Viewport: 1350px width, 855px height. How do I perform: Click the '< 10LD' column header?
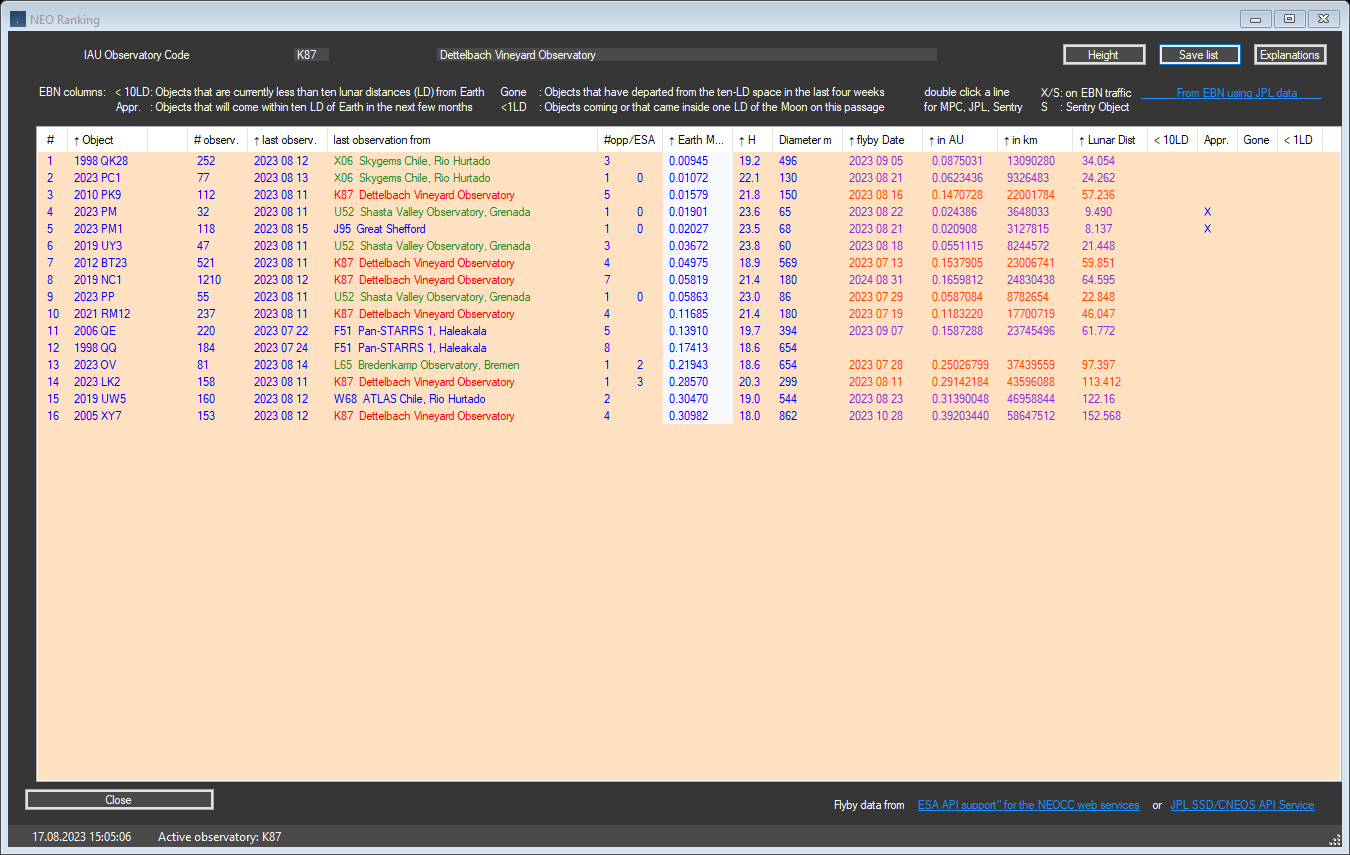coord(1172,140)
